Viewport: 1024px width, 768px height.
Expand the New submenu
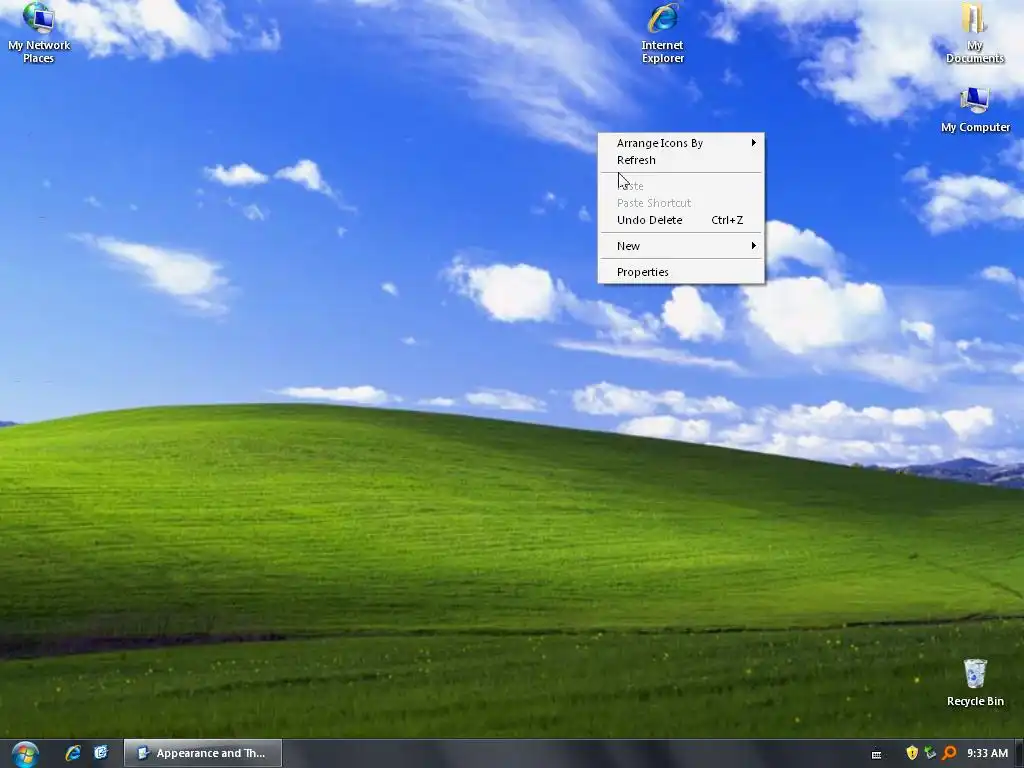point(681,246)
